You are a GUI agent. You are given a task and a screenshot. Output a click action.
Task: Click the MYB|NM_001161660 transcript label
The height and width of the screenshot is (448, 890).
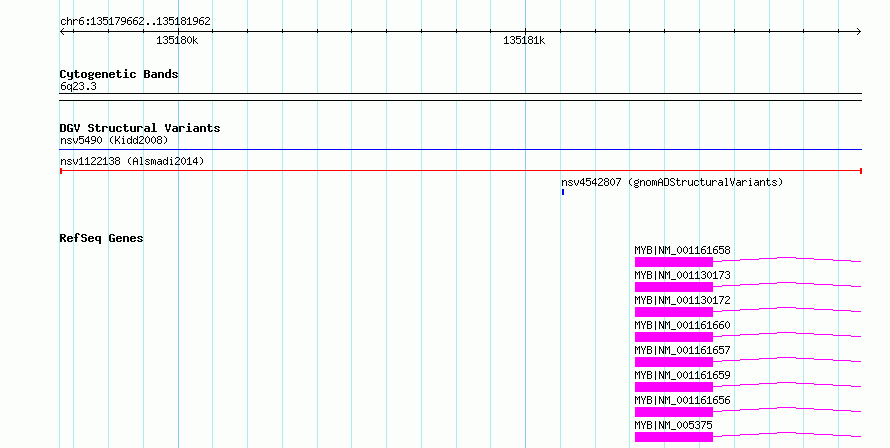pos(682,325)
